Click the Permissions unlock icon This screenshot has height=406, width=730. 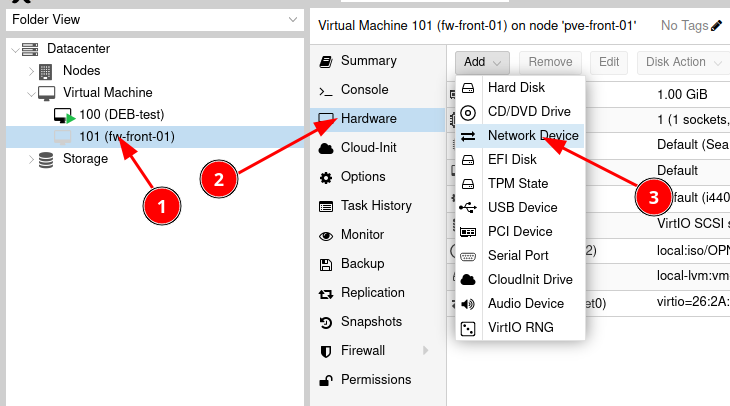click(x=325, y=380)
